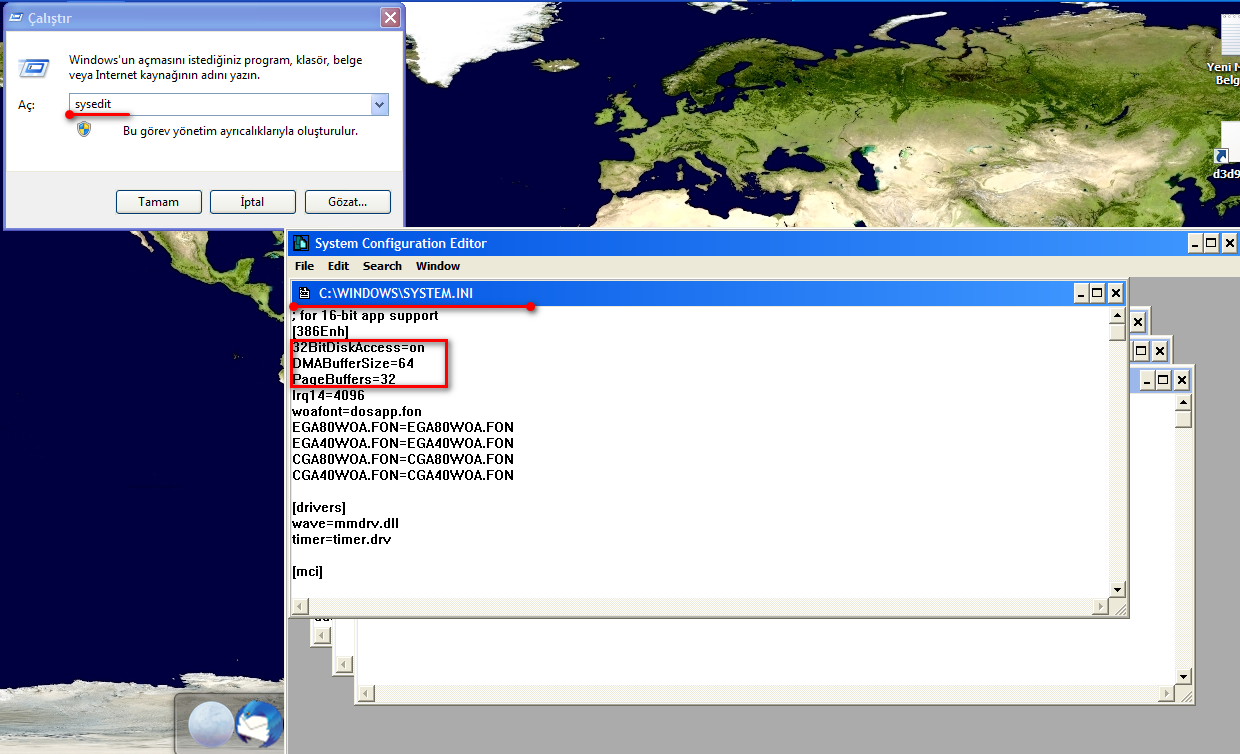Click up arrow of rearmost child window scrollbar
Screen dimensions: 1240x754
[1184, 403]
